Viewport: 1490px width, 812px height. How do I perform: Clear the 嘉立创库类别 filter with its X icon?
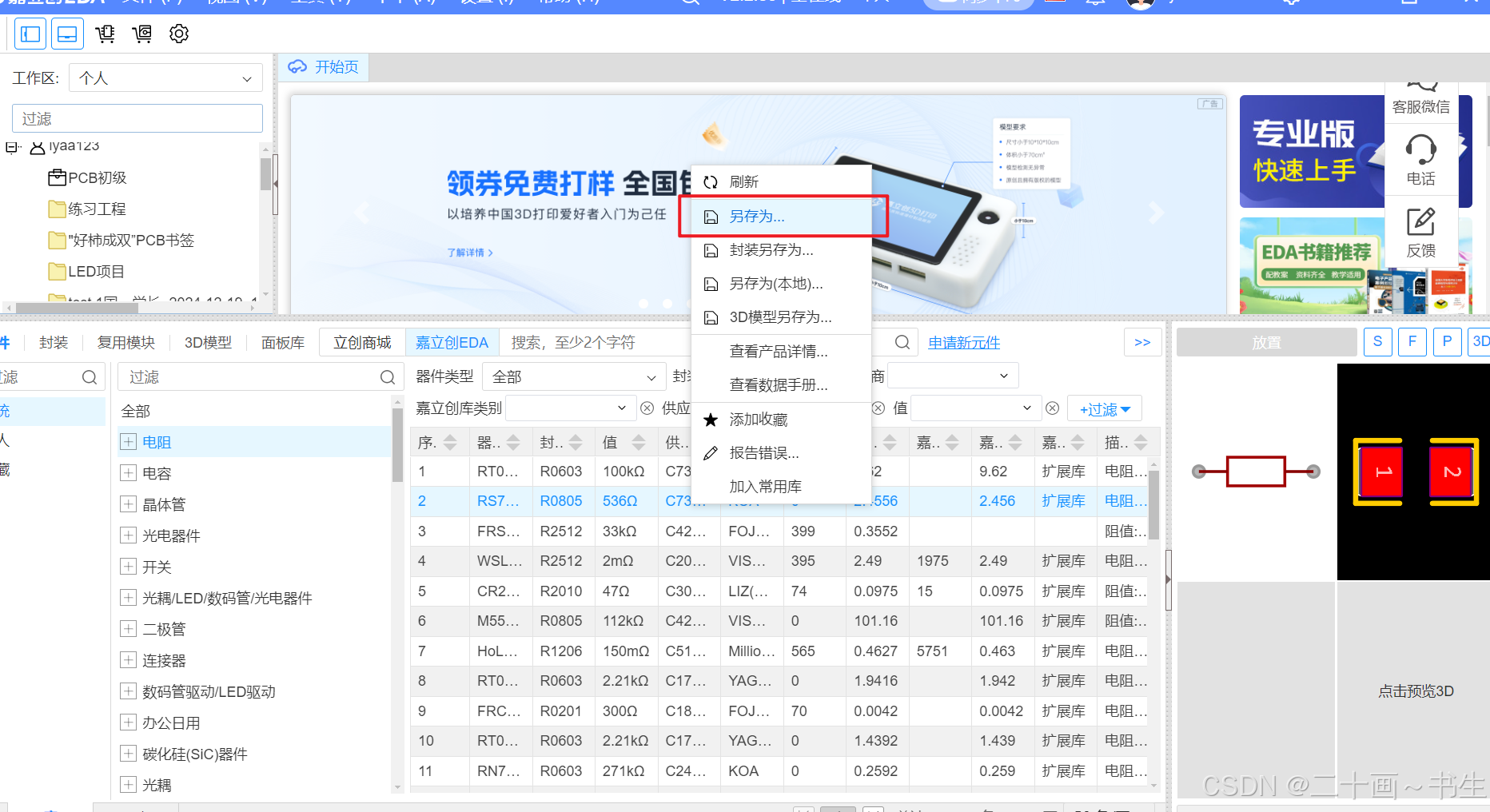[647, 408]
